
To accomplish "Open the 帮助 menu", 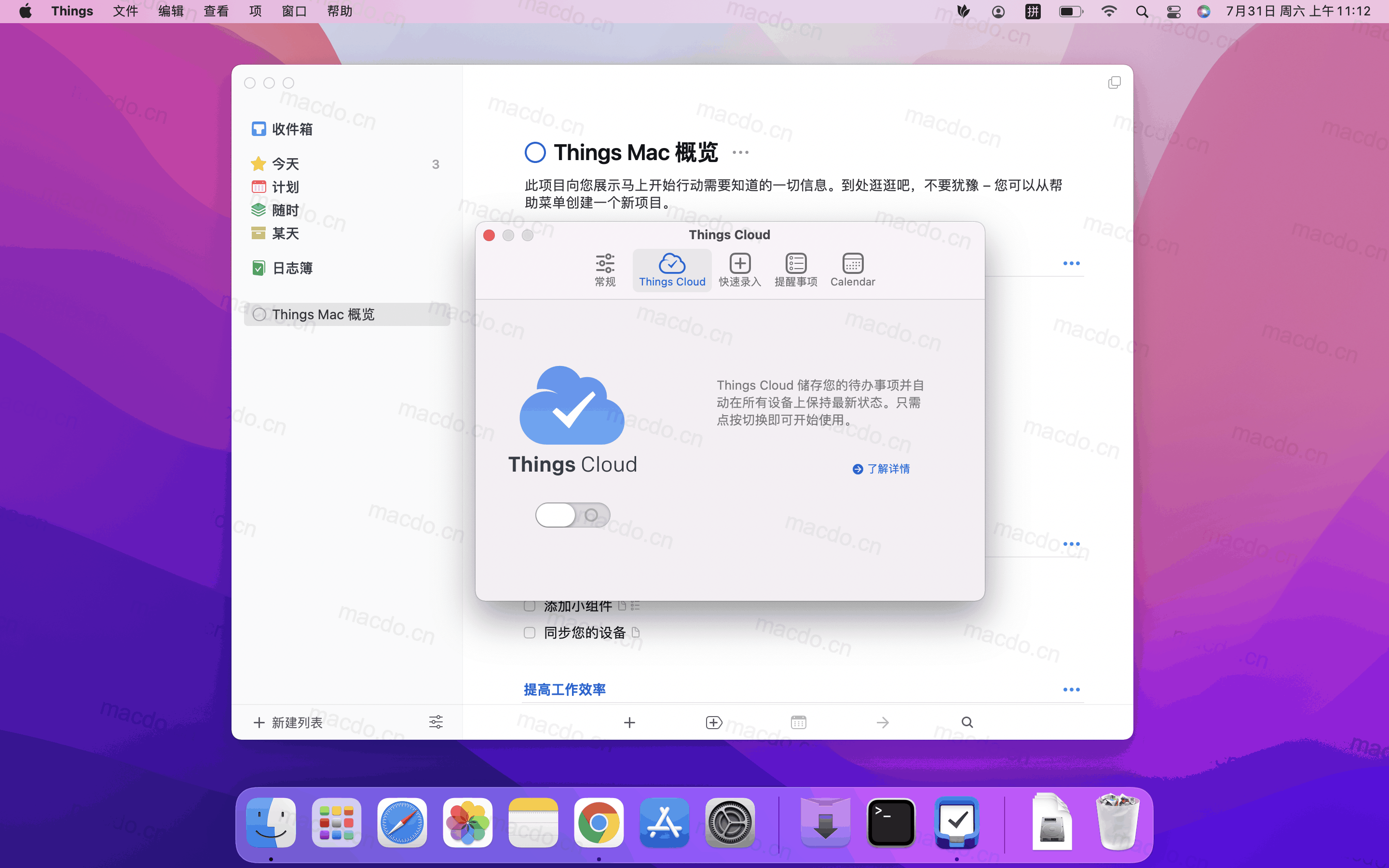I will 340,12.
